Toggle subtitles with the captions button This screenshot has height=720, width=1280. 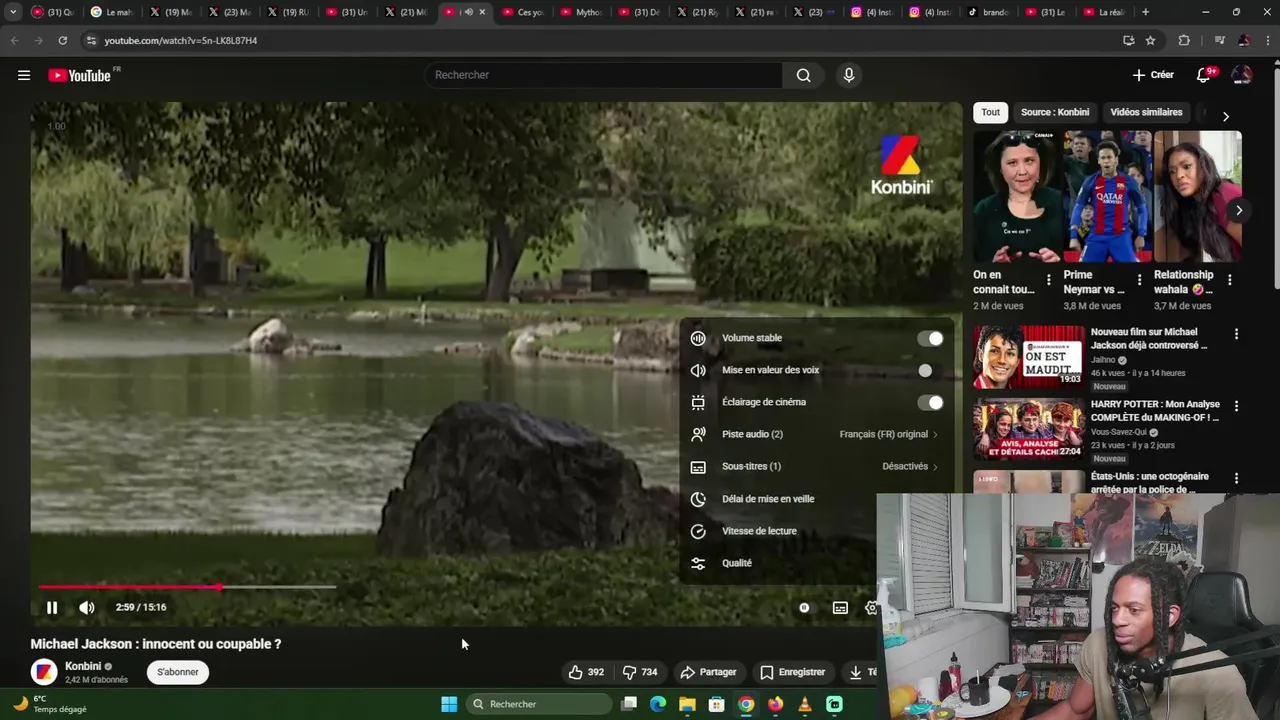click(840, 607)
